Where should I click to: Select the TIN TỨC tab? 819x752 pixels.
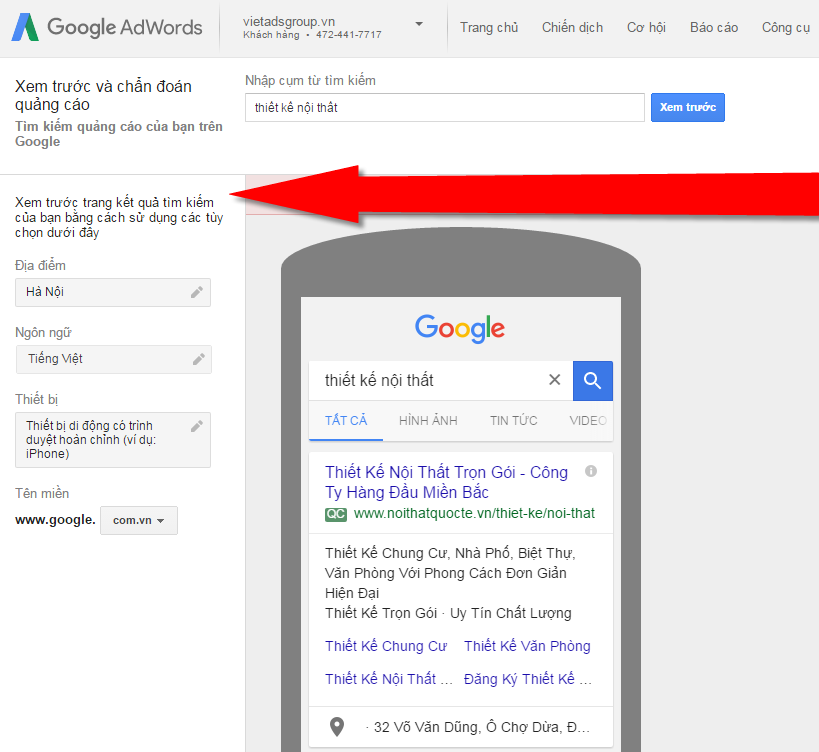(x=513, y=421)
